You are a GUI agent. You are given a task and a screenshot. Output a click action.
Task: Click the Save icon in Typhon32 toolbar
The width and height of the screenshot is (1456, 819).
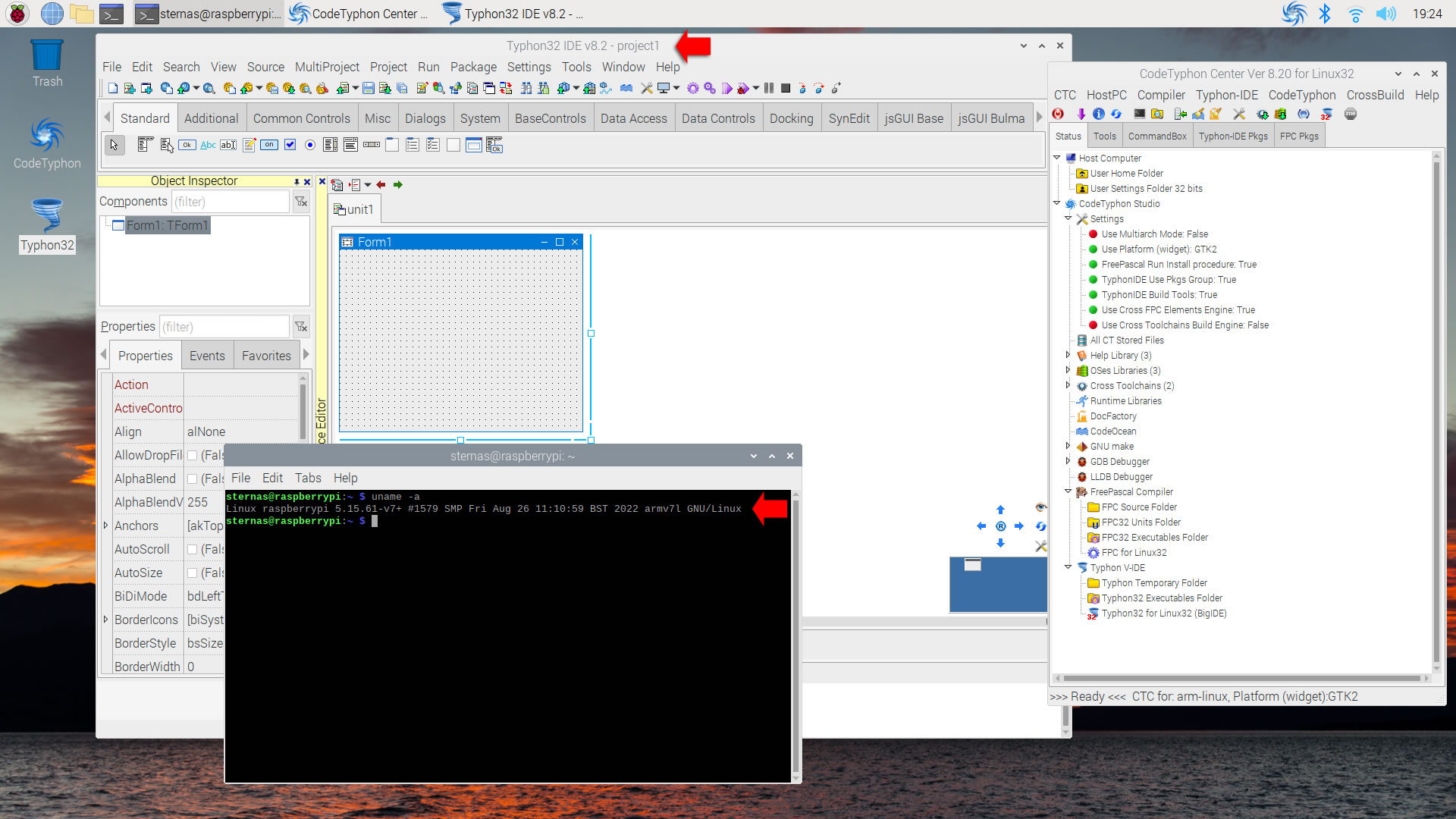[x=369, y=89]
